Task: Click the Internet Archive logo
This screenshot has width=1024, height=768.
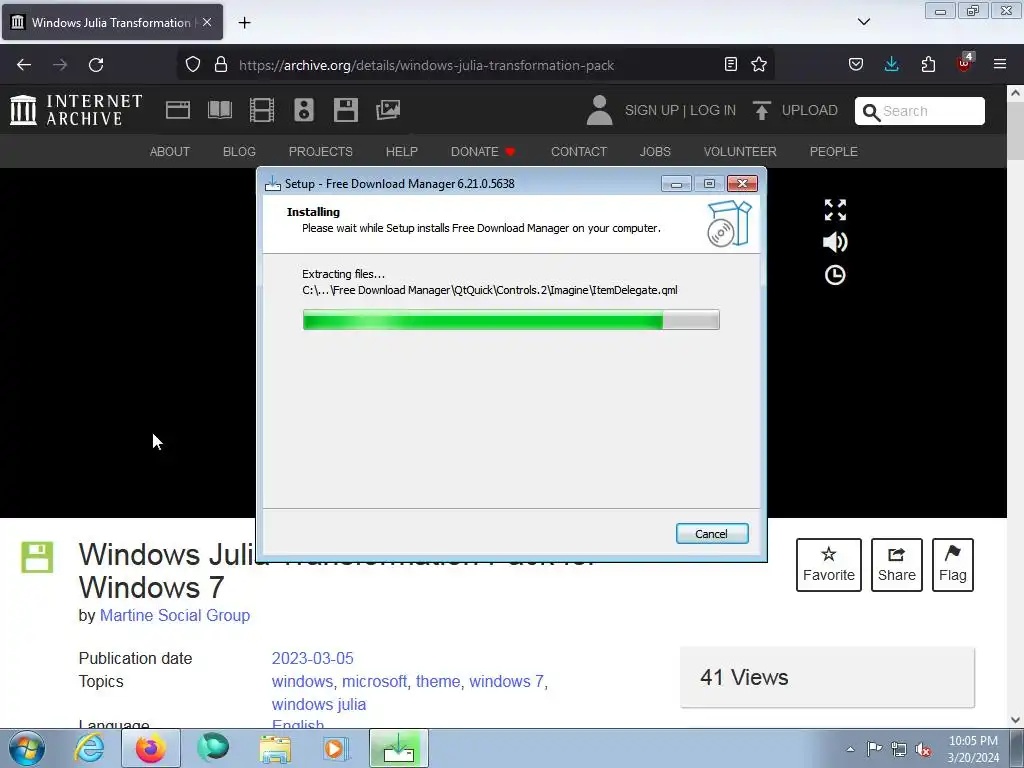Action: [x=76, y=110]
